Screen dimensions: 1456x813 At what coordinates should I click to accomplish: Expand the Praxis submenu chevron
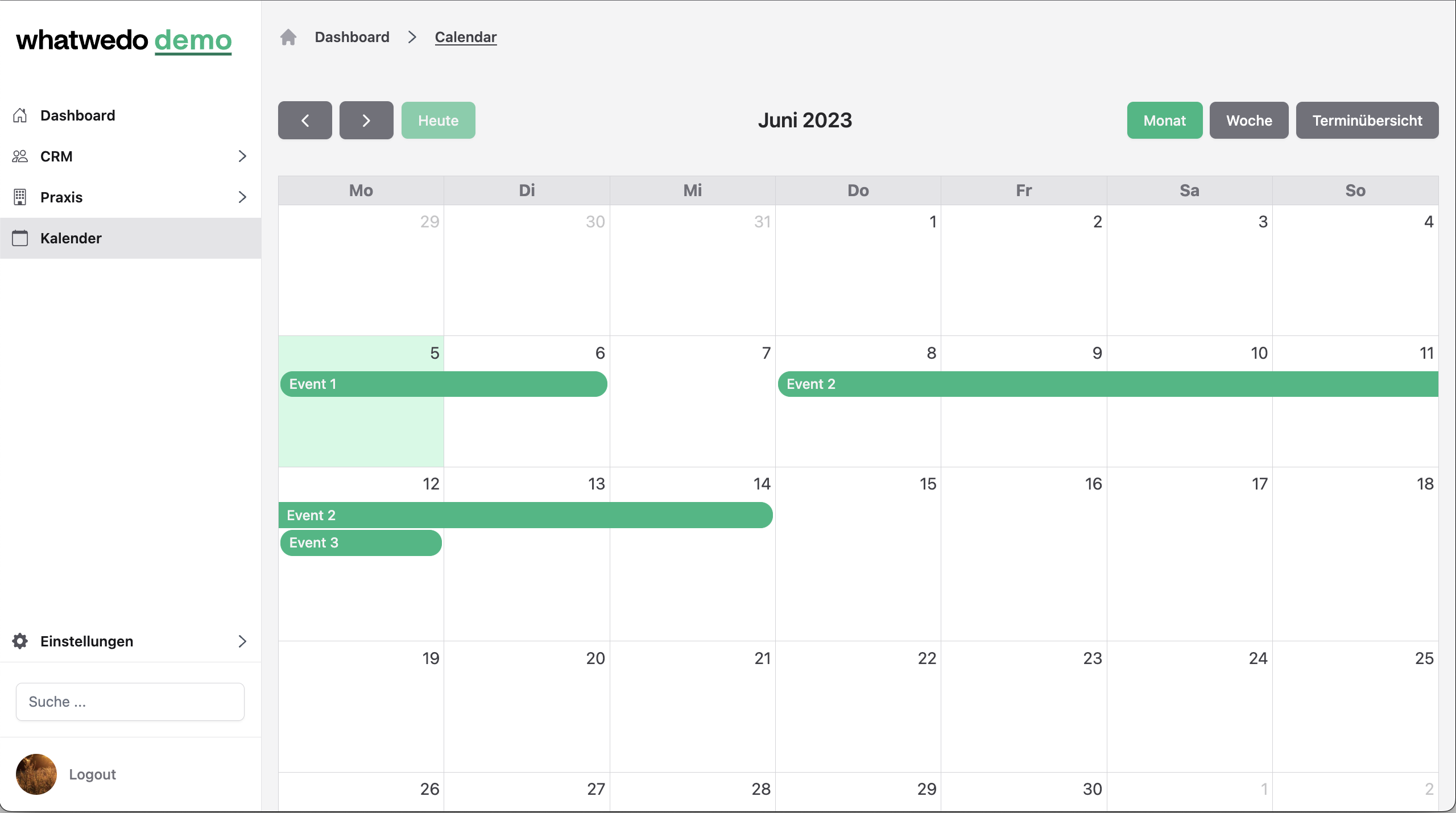tap(242, 197)
